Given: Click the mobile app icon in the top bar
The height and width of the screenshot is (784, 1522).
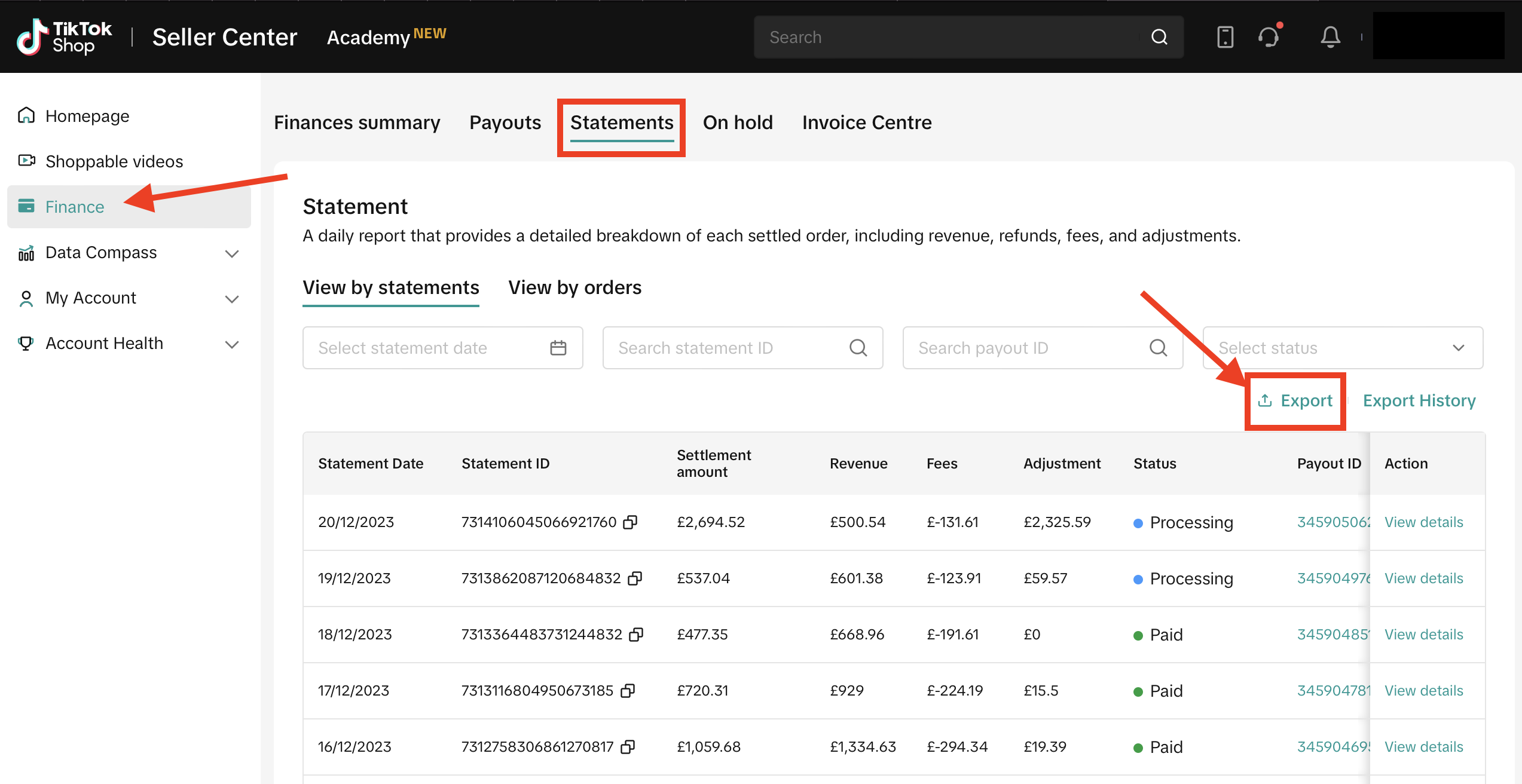Looking at the screenshot, I should tap(1225, 36).
